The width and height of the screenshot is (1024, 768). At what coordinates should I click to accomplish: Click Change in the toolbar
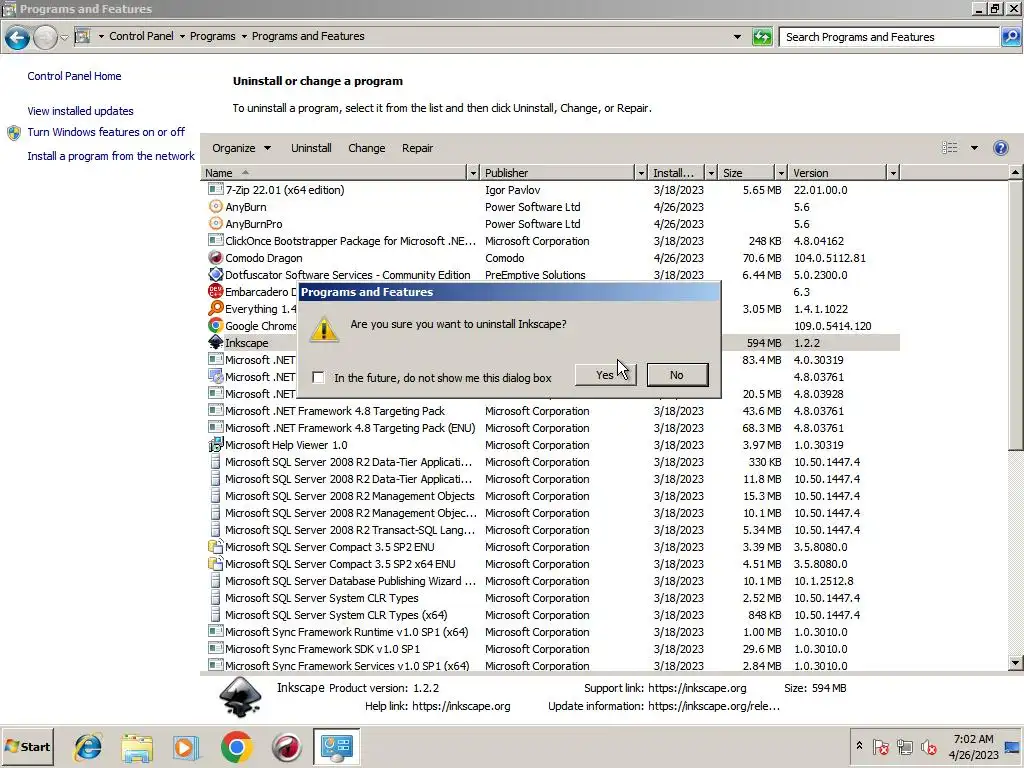click(x=366, y=148)
